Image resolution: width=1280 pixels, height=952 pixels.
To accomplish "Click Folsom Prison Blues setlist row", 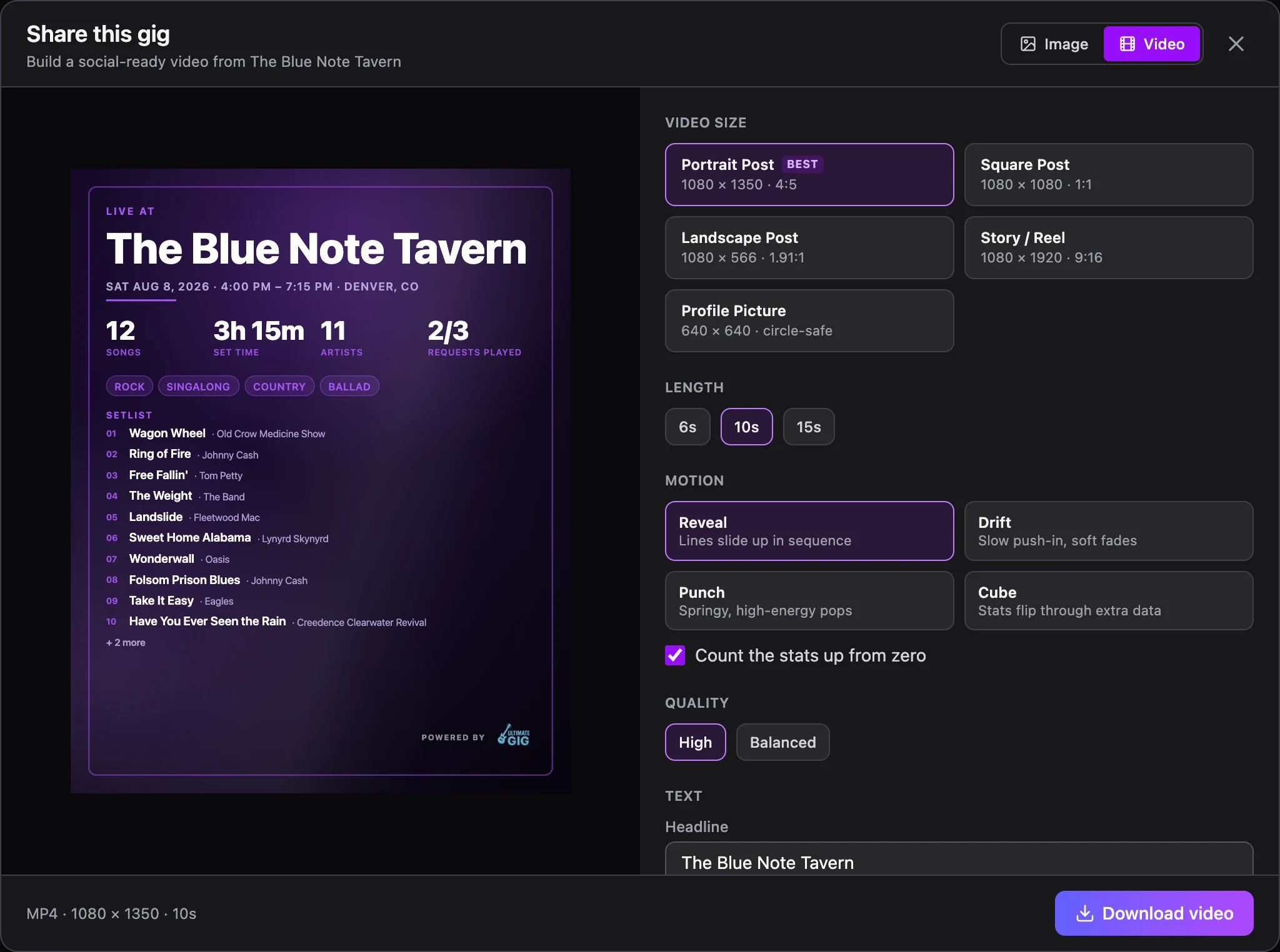I will (207, 580).
